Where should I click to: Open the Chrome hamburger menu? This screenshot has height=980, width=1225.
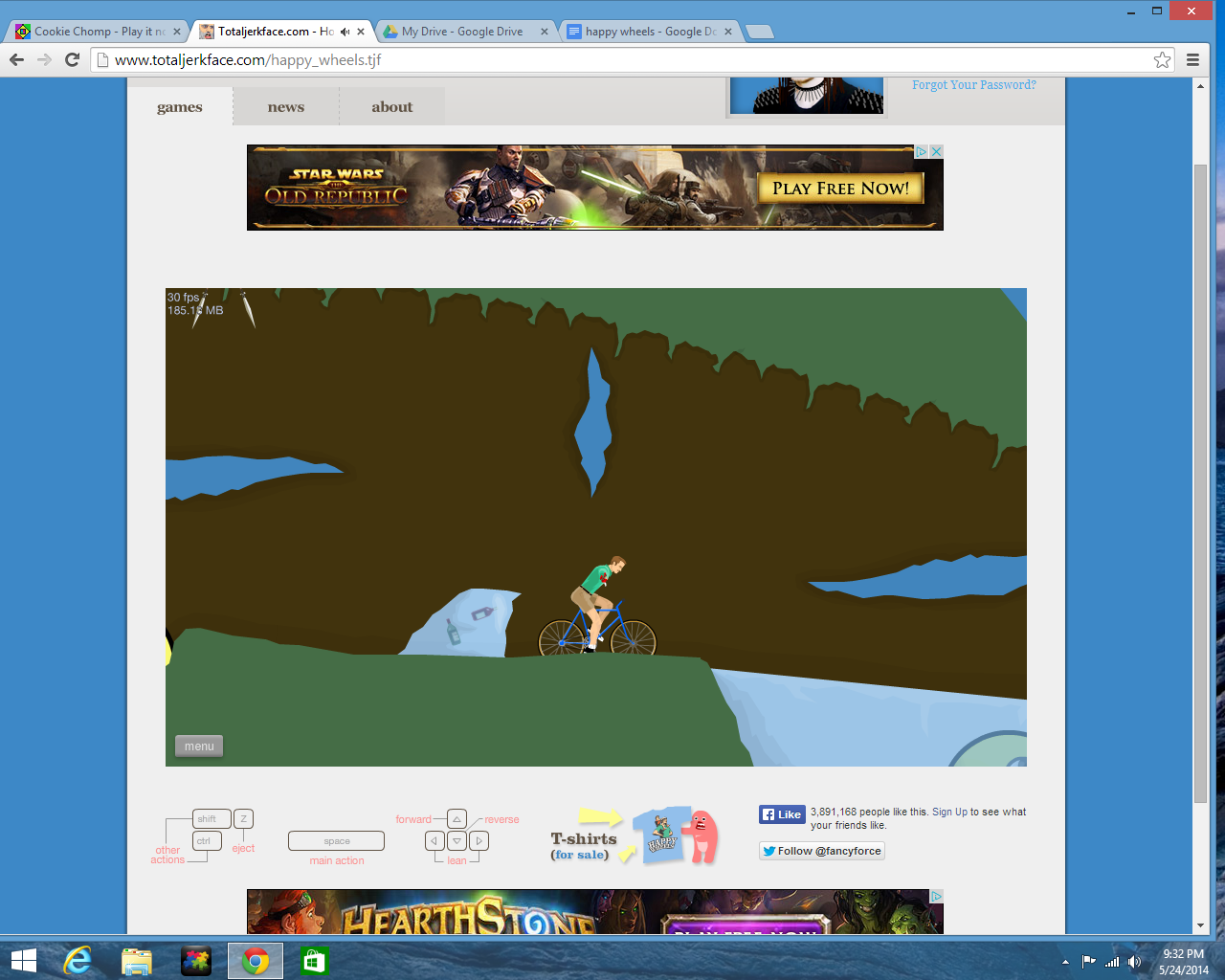[x=1192, y=59]
